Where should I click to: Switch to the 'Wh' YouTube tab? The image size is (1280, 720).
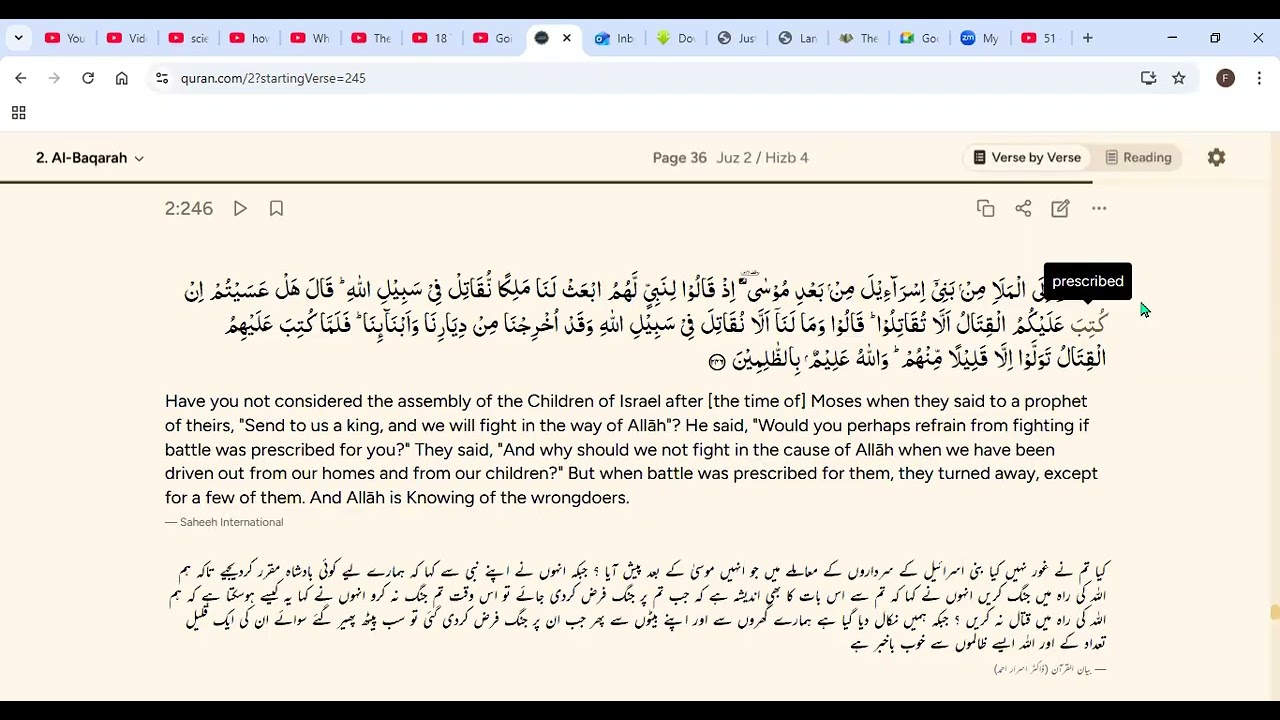click(309, 38)
